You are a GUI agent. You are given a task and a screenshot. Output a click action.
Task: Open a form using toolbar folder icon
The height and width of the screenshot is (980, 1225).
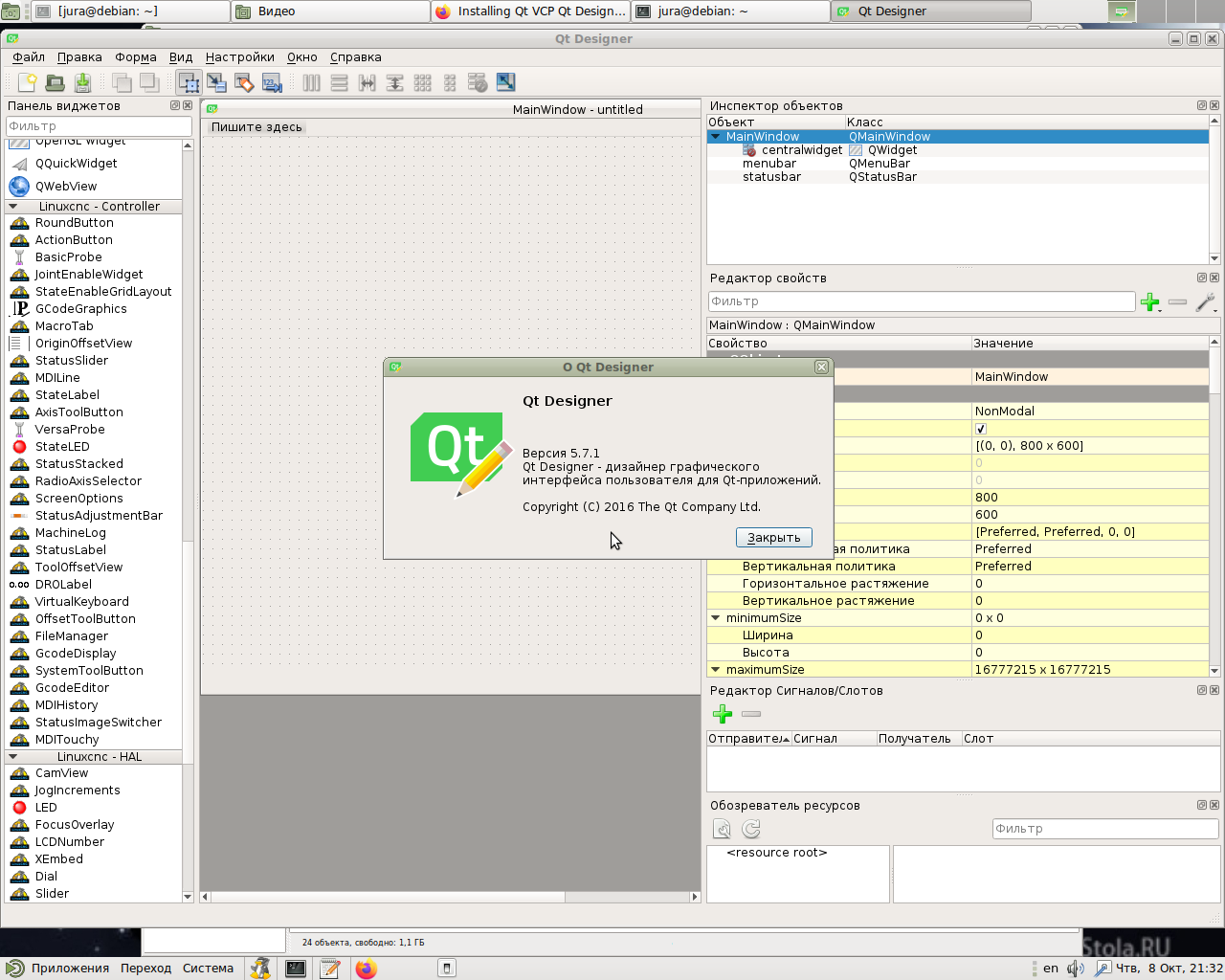click(55, 82)
